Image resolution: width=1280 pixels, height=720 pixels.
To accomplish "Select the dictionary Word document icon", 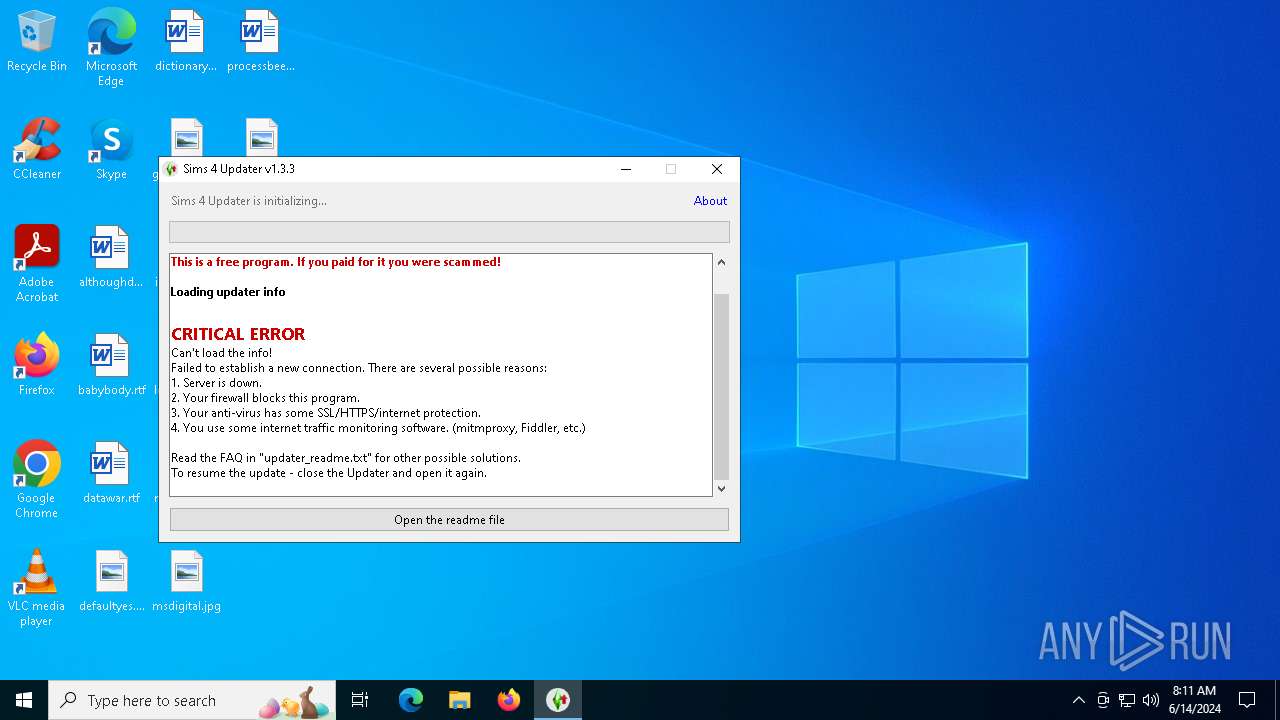I will tap(186, 42).
